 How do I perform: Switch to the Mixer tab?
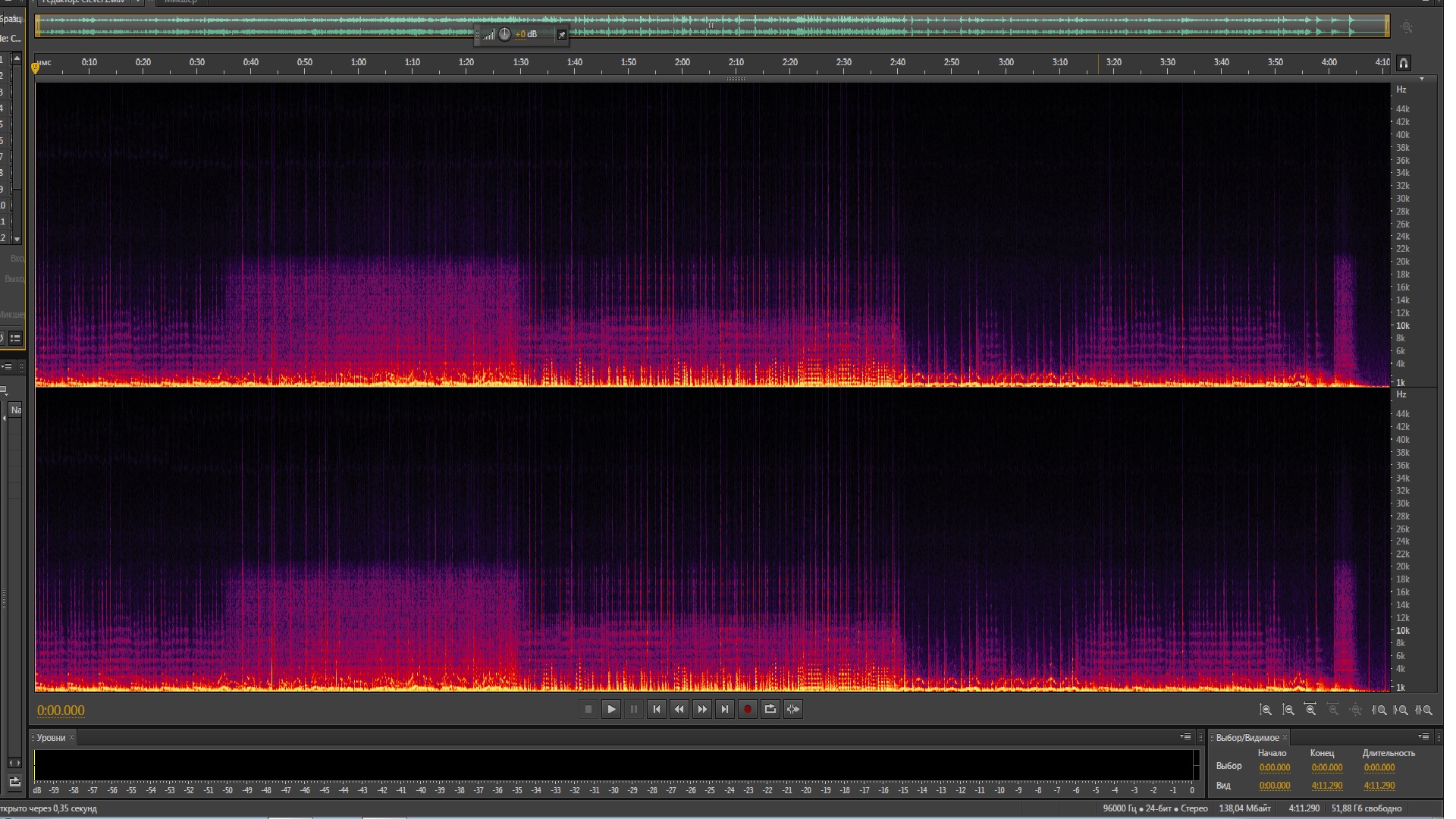pyautogui.click(x=180, y=2)
